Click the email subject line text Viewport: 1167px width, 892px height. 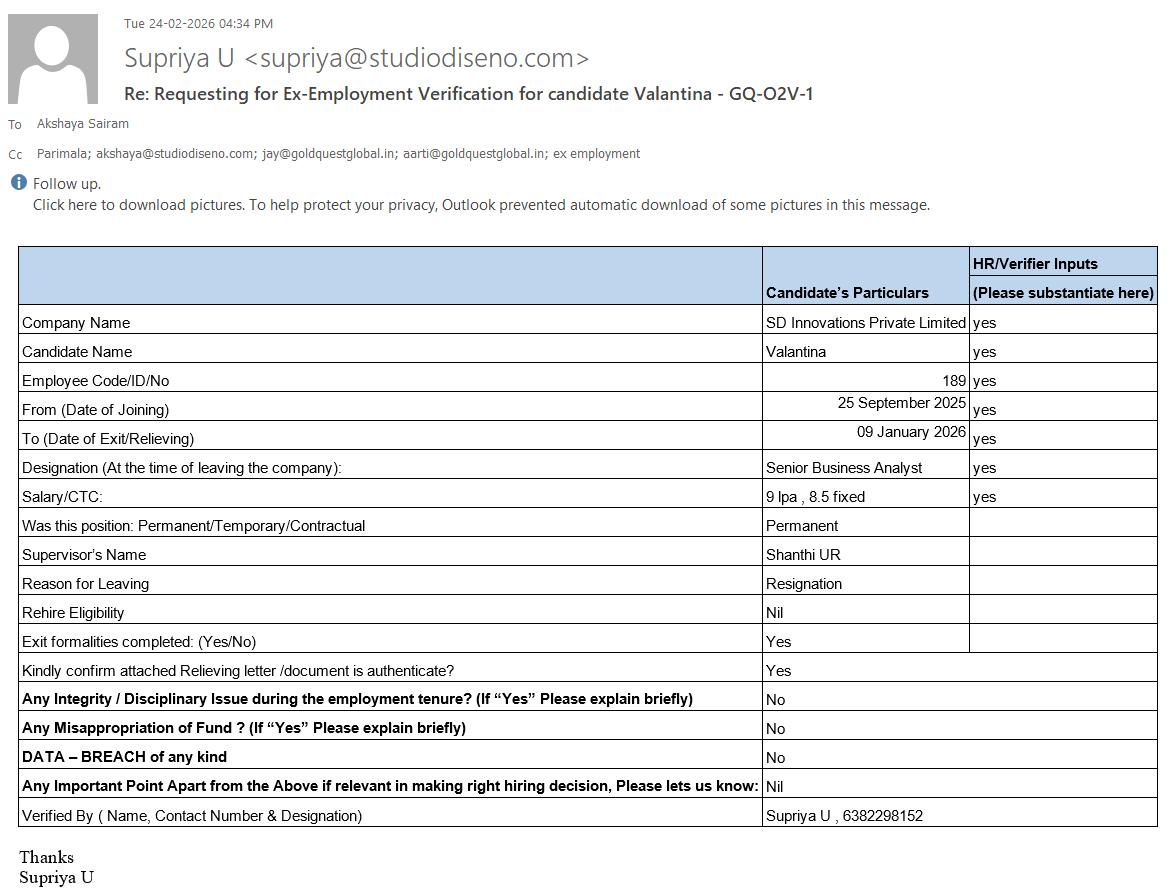click(x=468, y=94)
